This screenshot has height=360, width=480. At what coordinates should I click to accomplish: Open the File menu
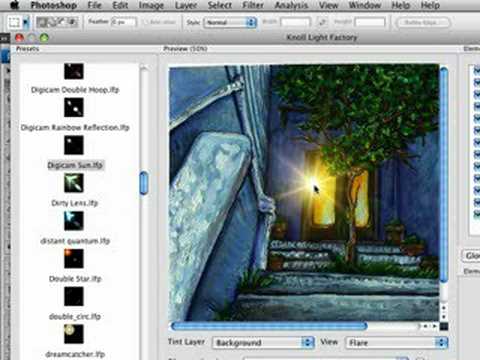pyautogui.click(x=95, y=5)
